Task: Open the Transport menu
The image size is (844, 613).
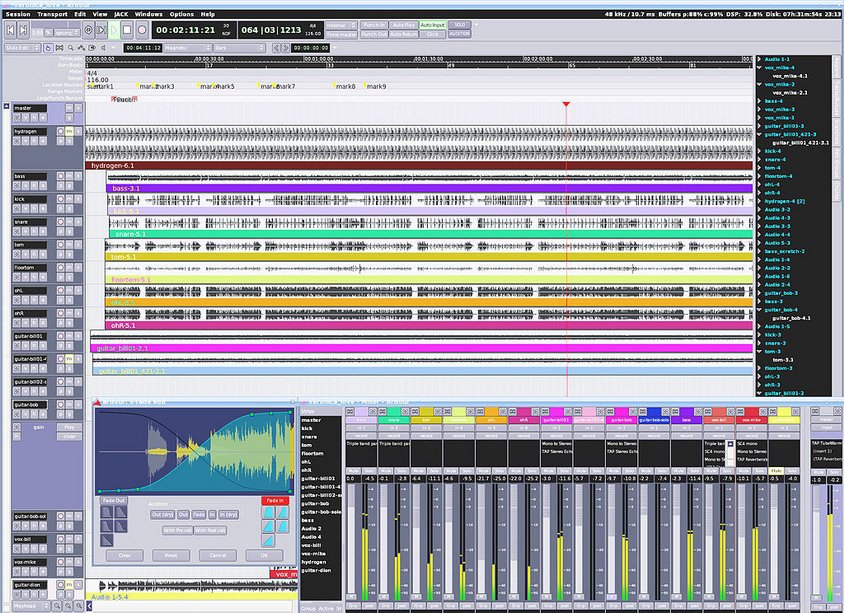Action: pos(52,14)
